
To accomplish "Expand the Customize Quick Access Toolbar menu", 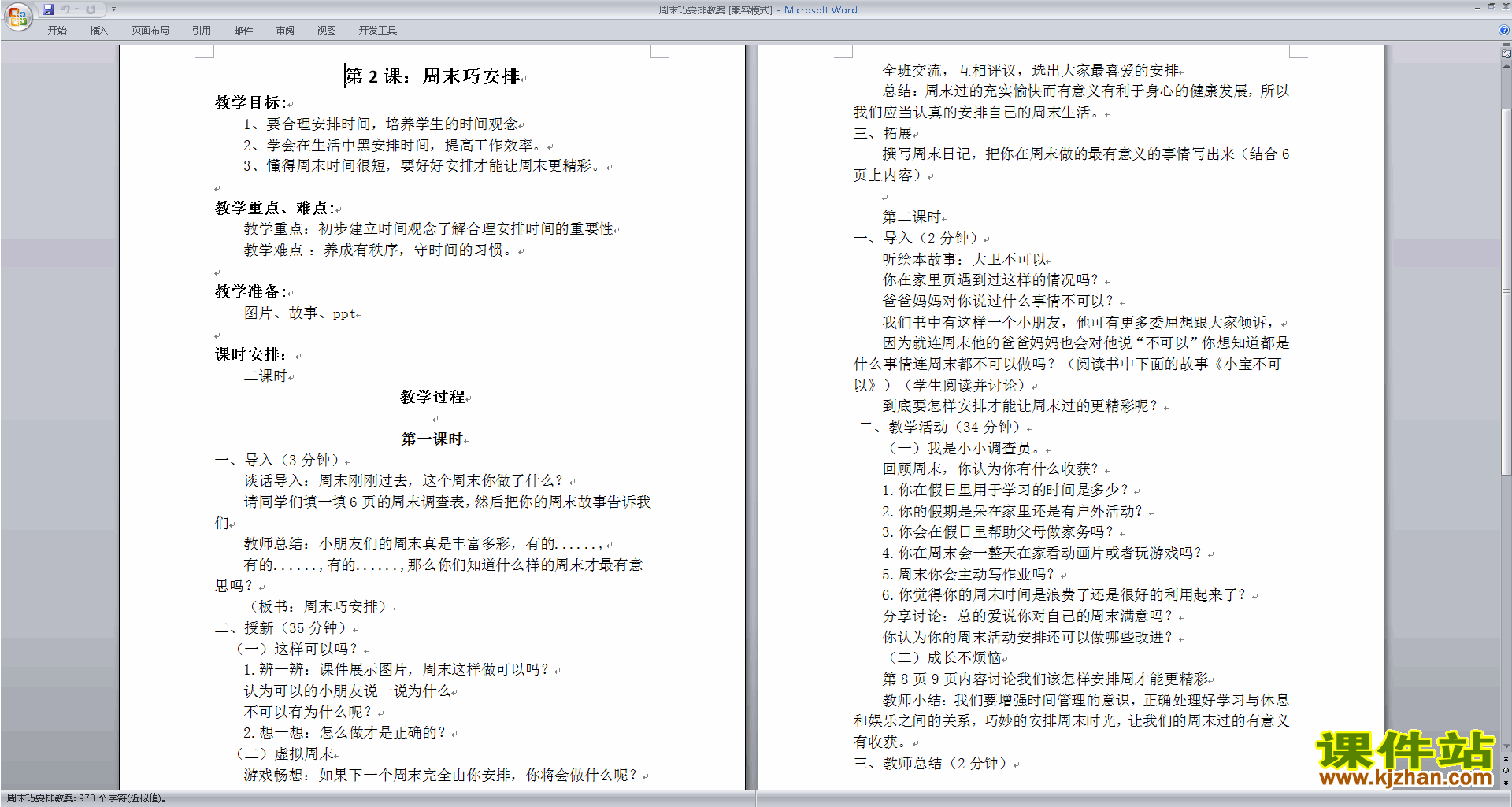I will 113,9.
